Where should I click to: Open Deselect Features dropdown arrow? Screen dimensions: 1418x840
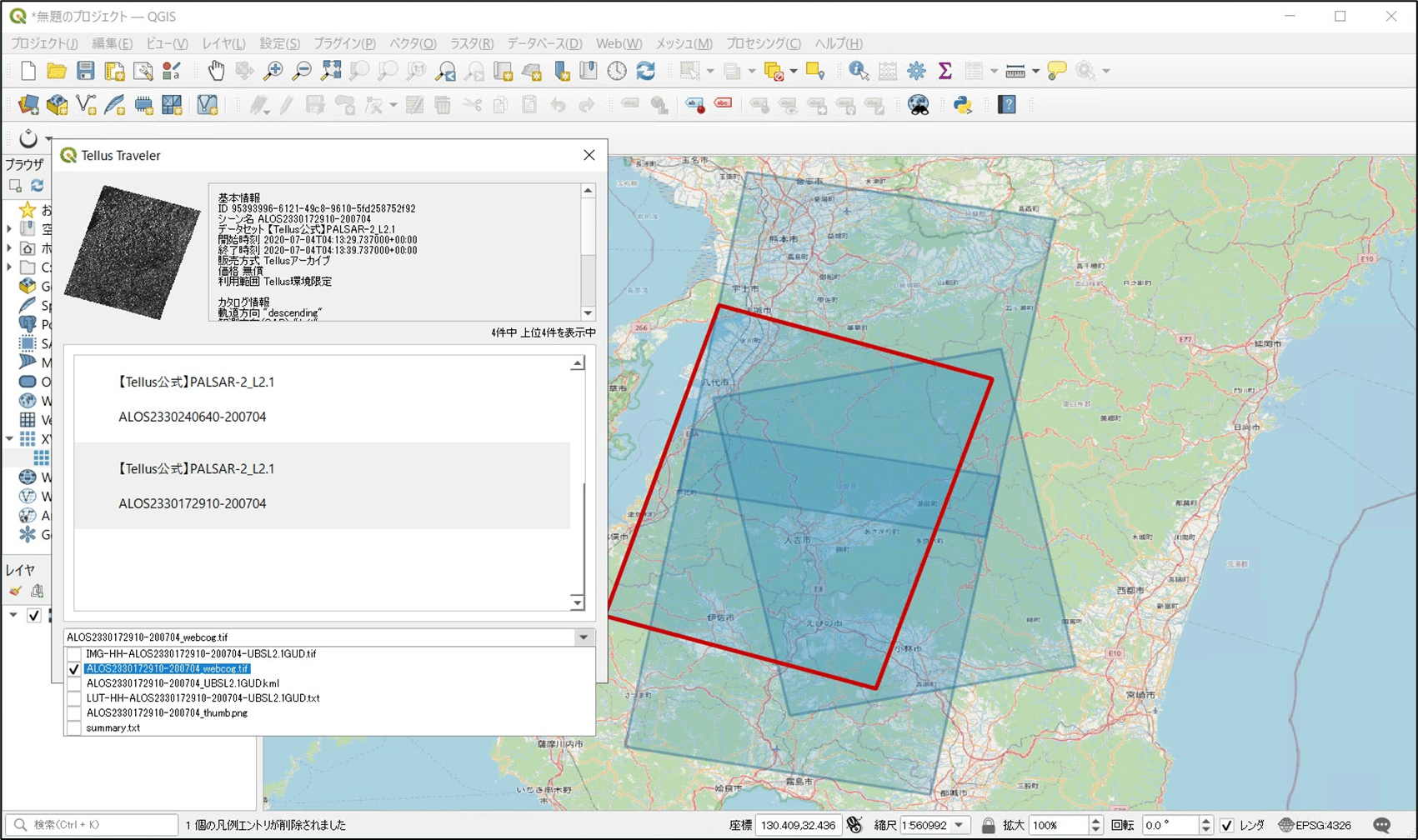[794, 72]
